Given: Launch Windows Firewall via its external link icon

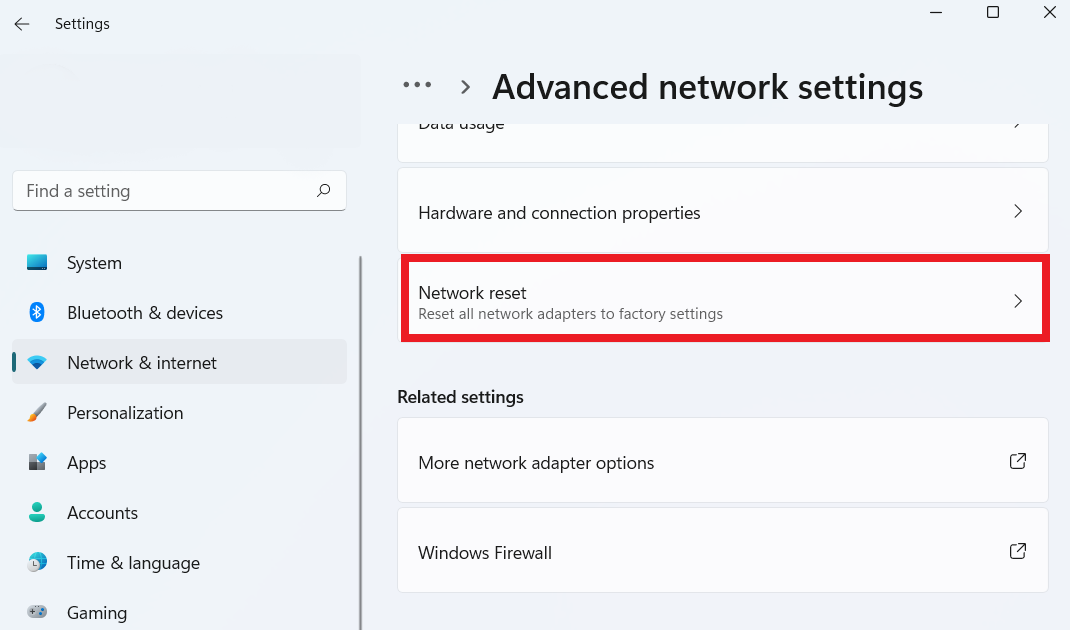Looking at the screenshot, I should click(1017, 550).
